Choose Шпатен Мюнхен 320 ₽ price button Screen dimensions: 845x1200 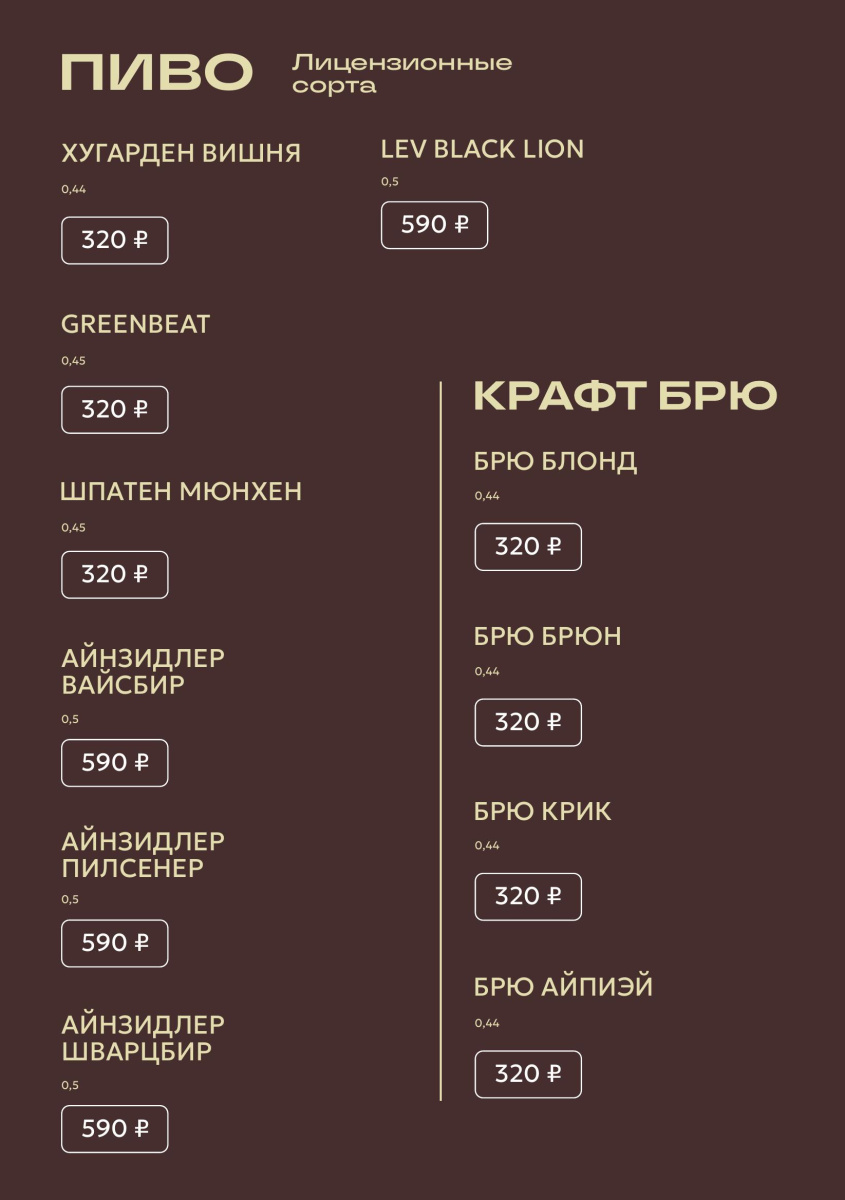115,575
